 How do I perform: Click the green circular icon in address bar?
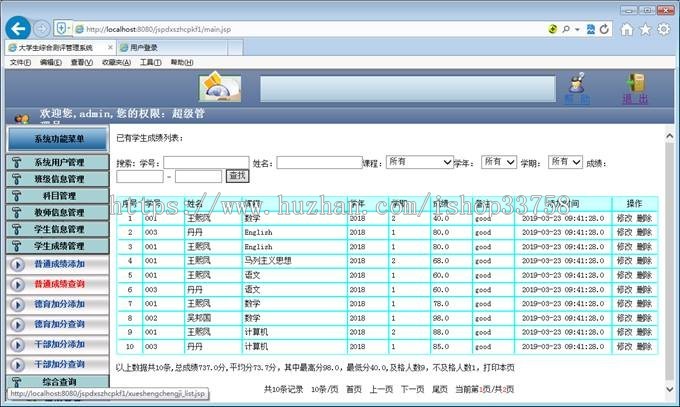tap(552, 29)
